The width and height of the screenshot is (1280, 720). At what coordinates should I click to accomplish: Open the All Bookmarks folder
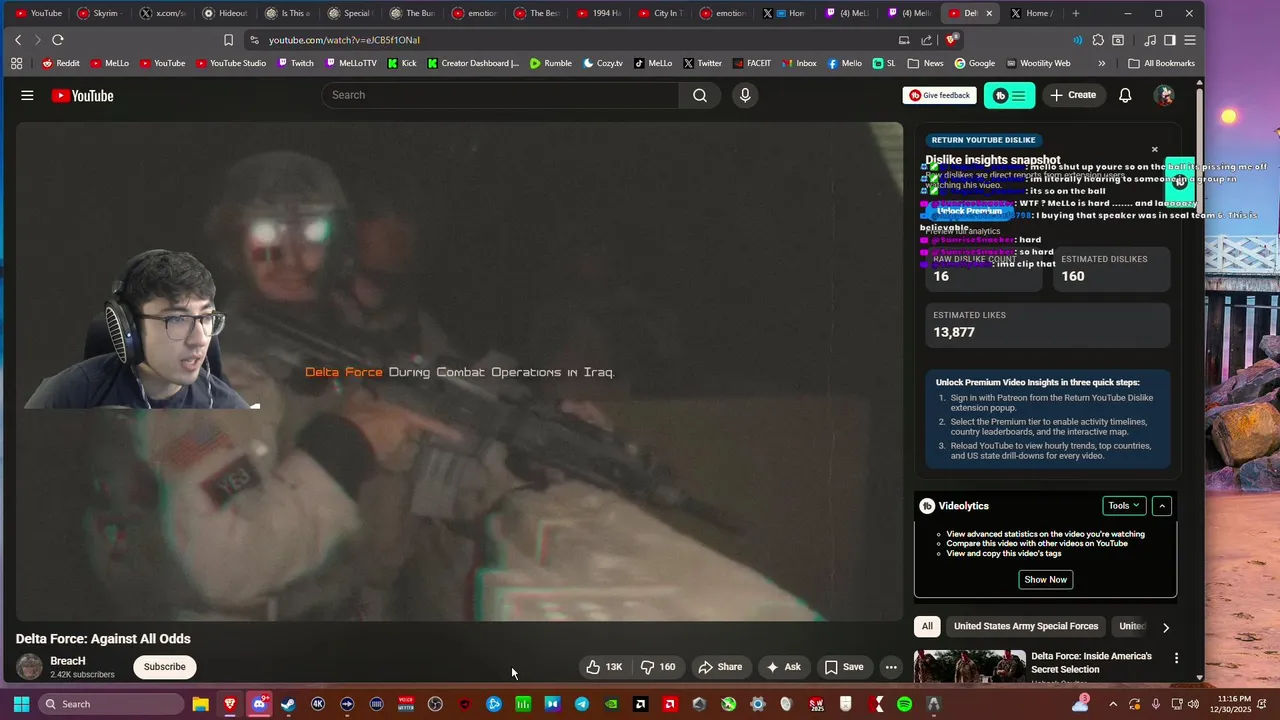pos(1161,63)
